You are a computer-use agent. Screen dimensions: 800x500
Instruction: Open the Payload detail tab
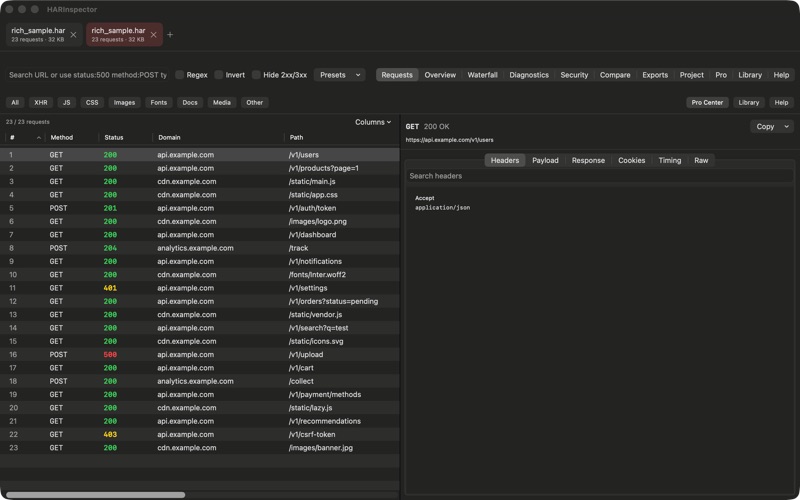[545, 160]
